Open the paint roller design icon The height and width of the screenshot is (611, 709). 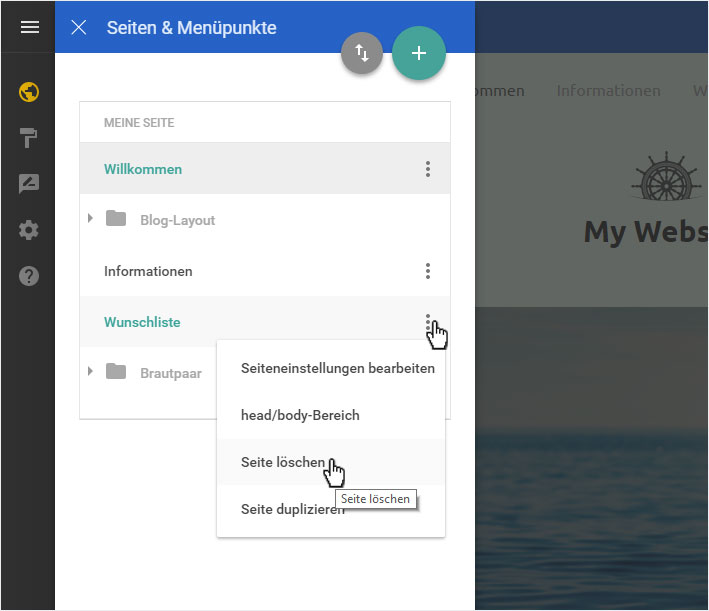point(28,138)
